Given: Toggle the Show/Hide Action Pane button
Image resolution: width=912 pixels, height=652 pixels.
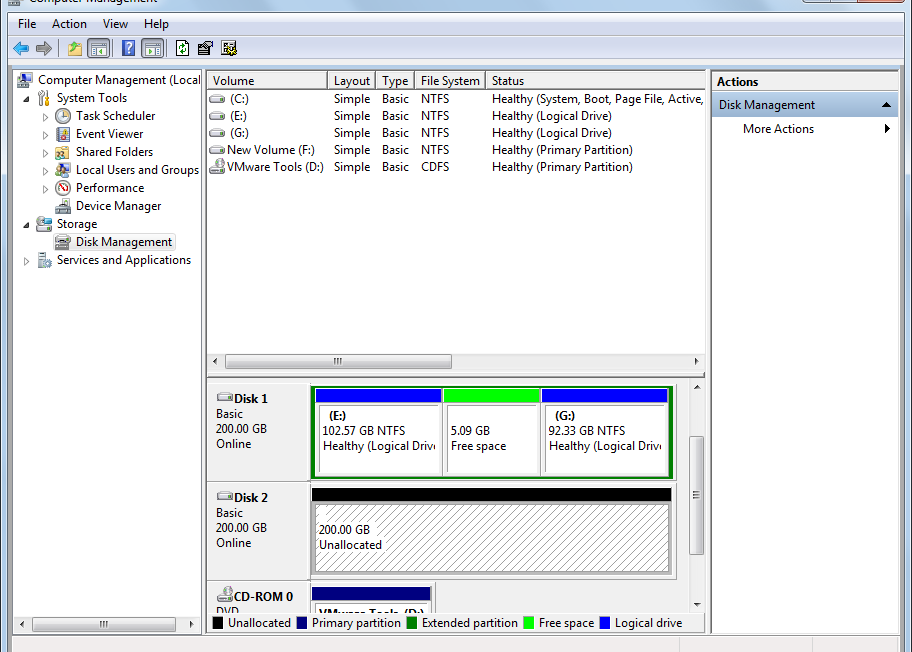Looking at the screenshot, I should click(152, 48).
